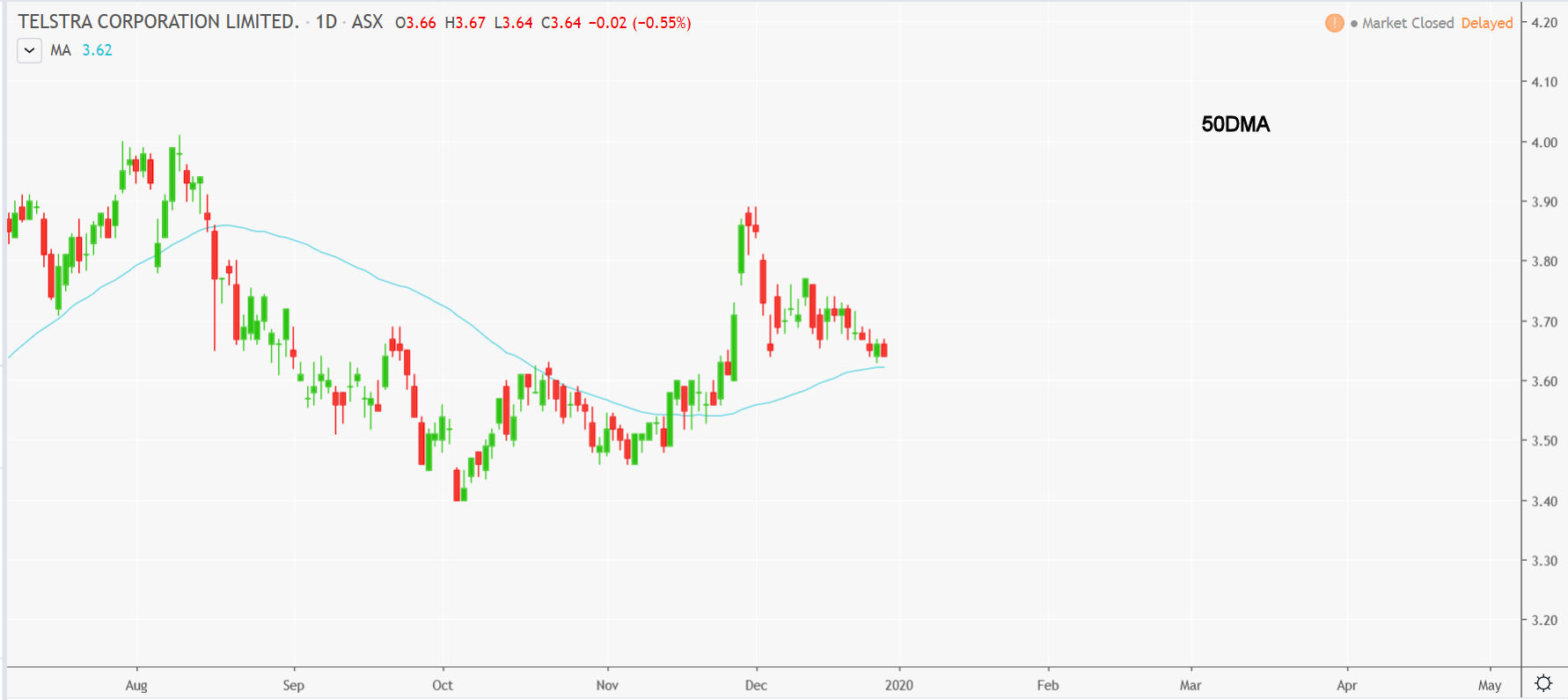Click the Market Closed status

pos(1408,23)
